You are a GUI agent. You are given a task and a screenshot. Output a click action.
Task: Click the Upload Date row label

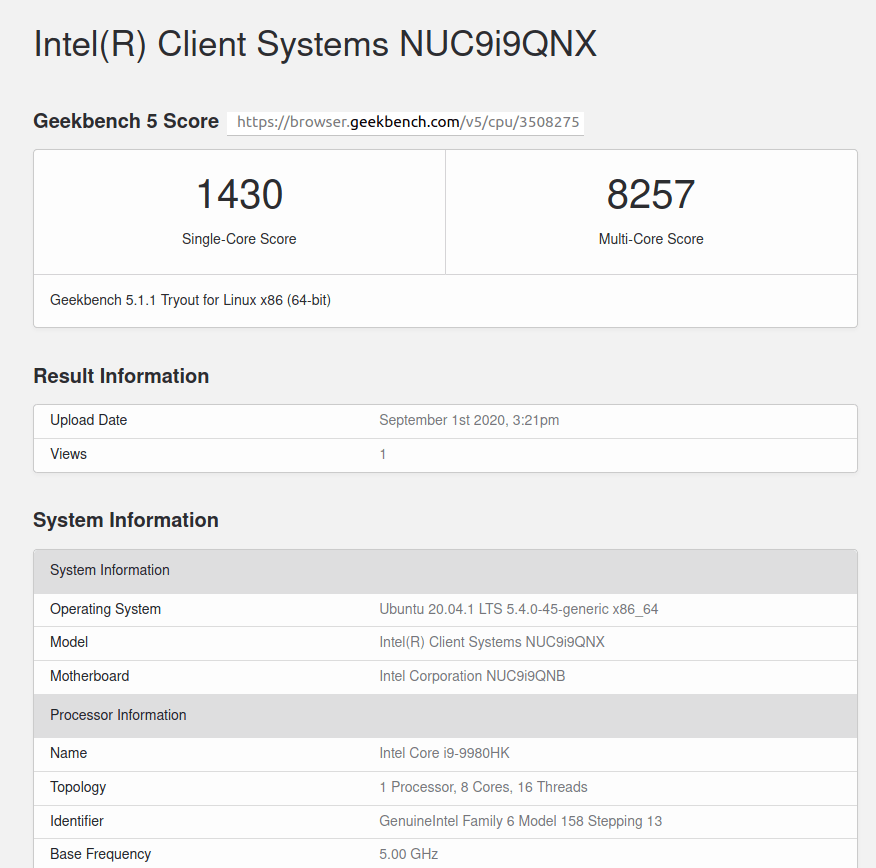(88, 420)
